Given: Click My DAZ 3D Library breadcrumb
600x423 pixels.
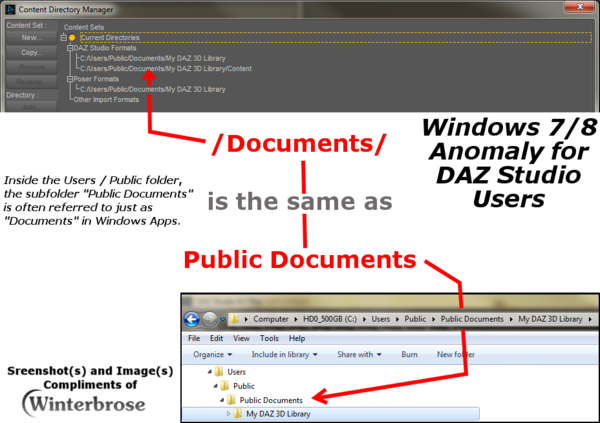Looking at the screenshot, I should (550, 319).
